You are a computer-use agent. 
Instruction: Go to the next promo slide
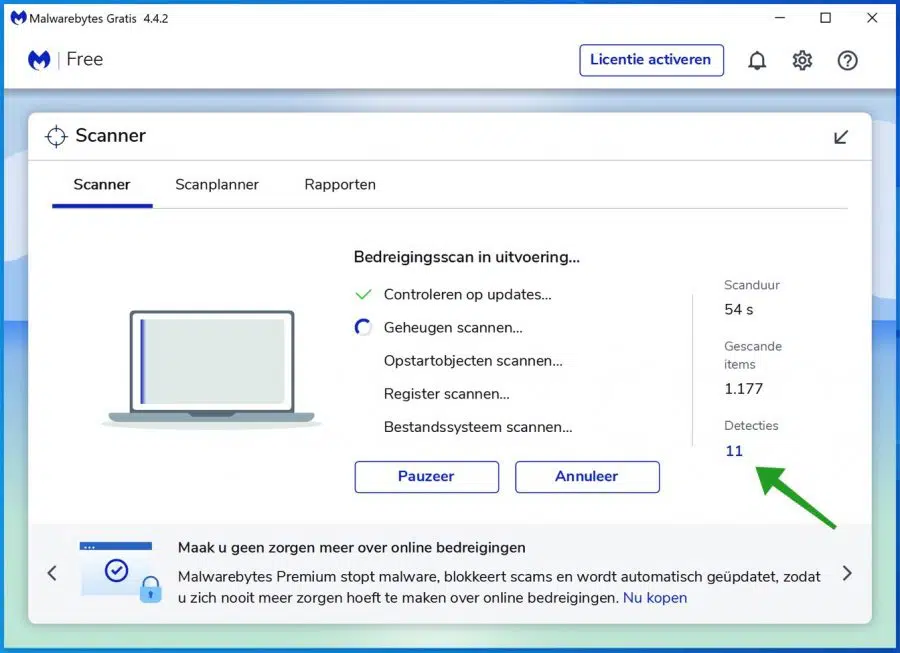tap(847, 573)
